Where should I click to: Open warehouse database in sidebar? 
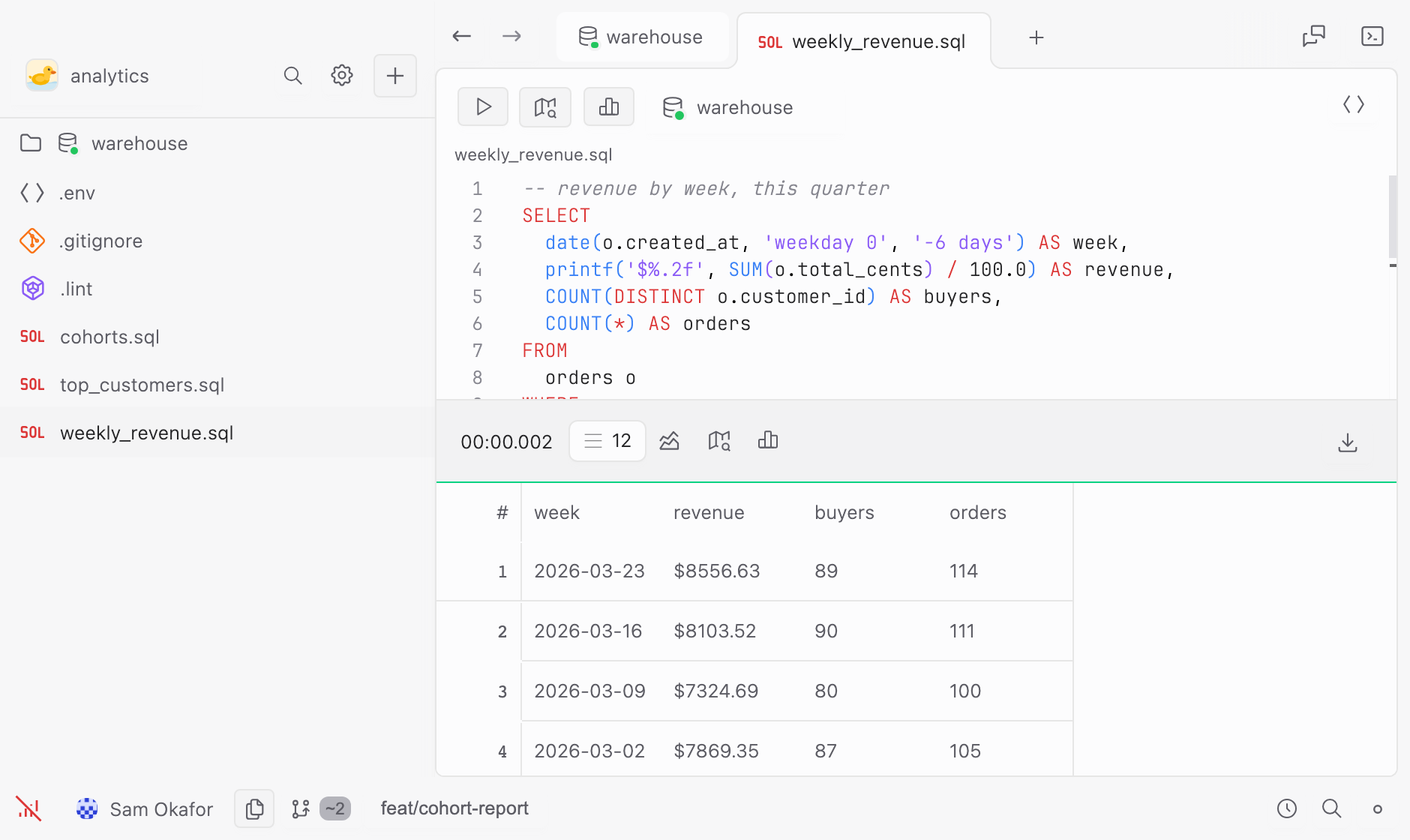(217, 143)
